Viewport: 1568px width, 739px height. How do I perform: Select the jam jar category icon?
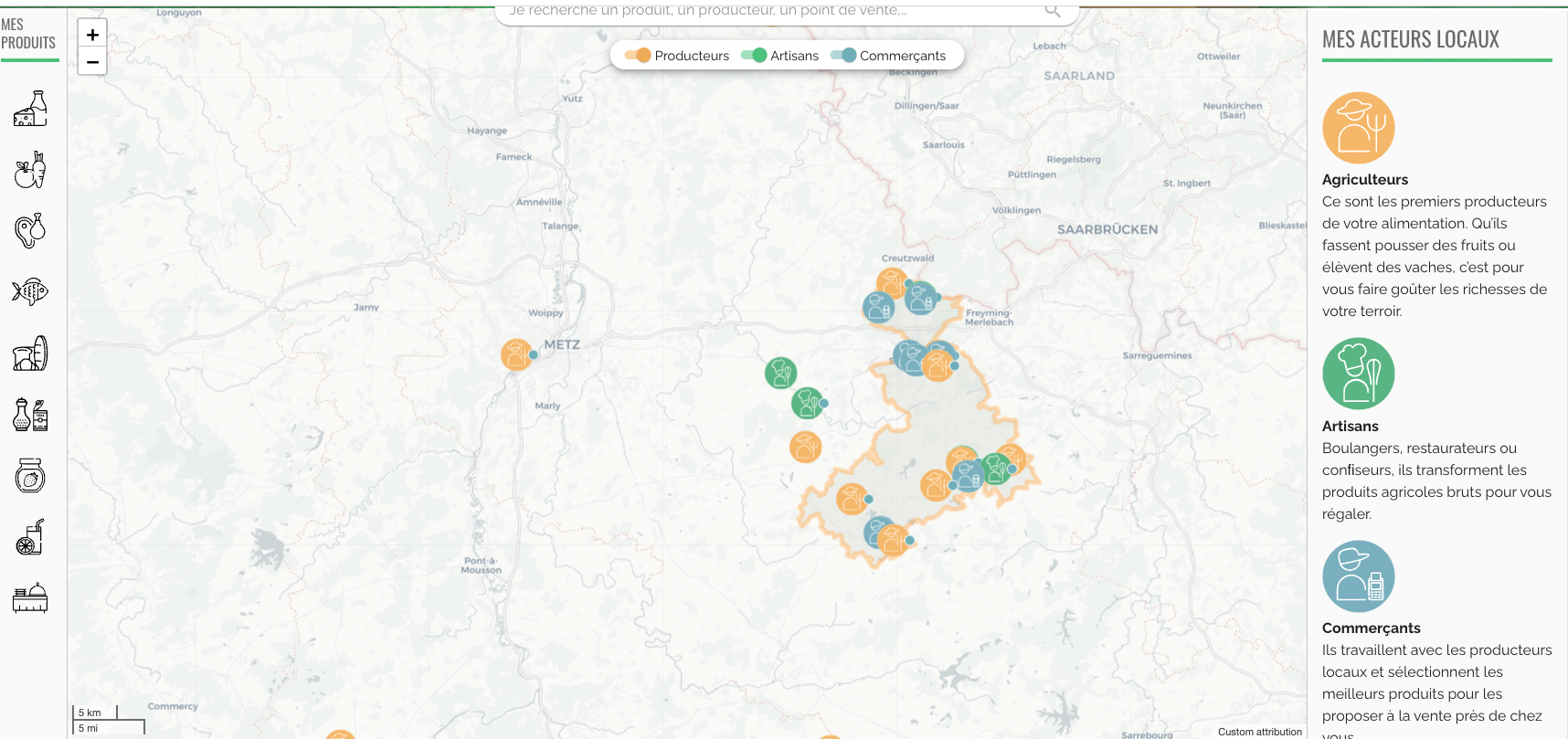[x=30, y=475]
